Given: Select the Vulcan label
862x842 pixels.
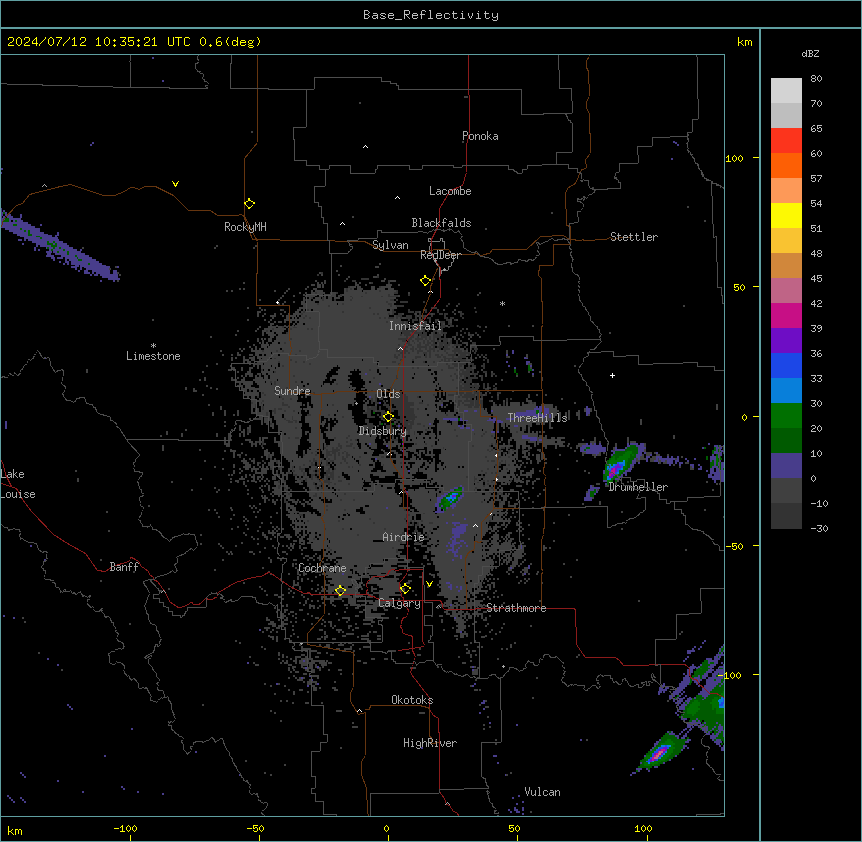Looking at the screenshot, I should pyautogui.click(x=543, y=792).
